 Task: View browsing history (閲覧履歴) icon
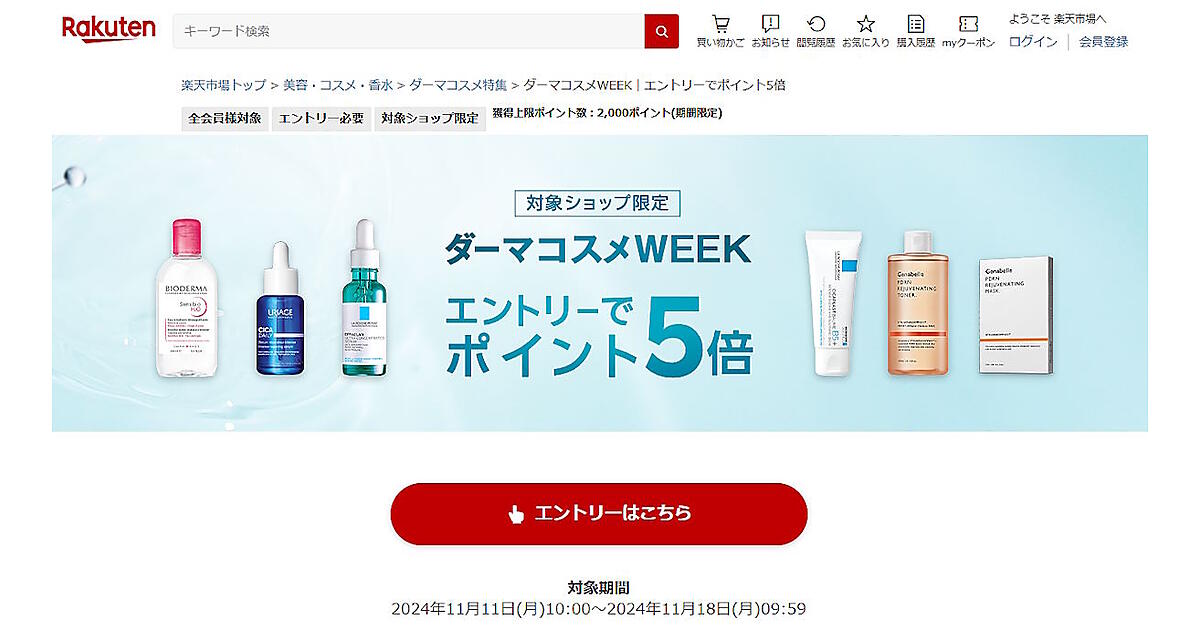point(816,30)
